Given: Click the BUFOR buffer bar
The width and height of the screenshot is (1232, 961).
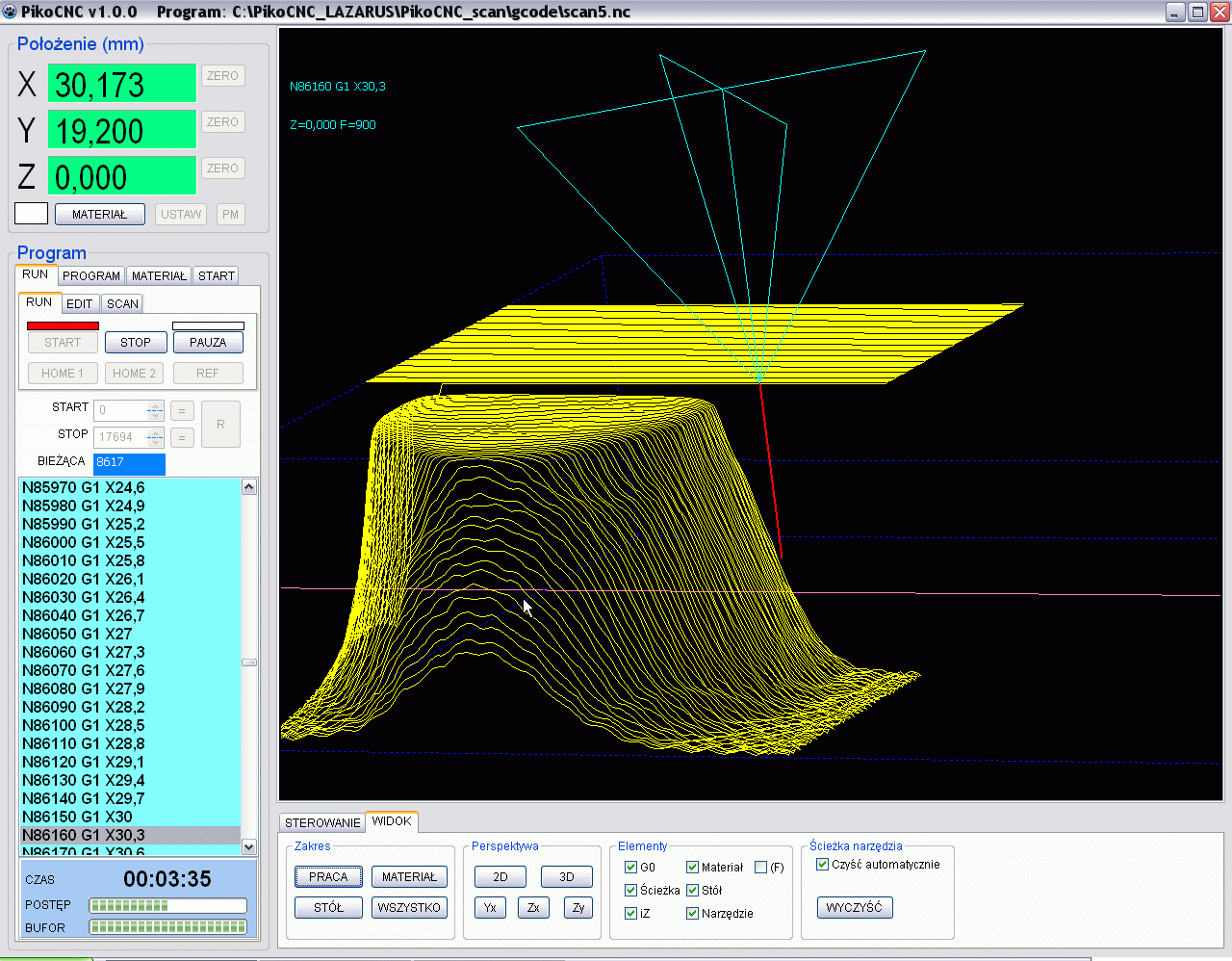Looking at the screenshot, I should point(168,927).
